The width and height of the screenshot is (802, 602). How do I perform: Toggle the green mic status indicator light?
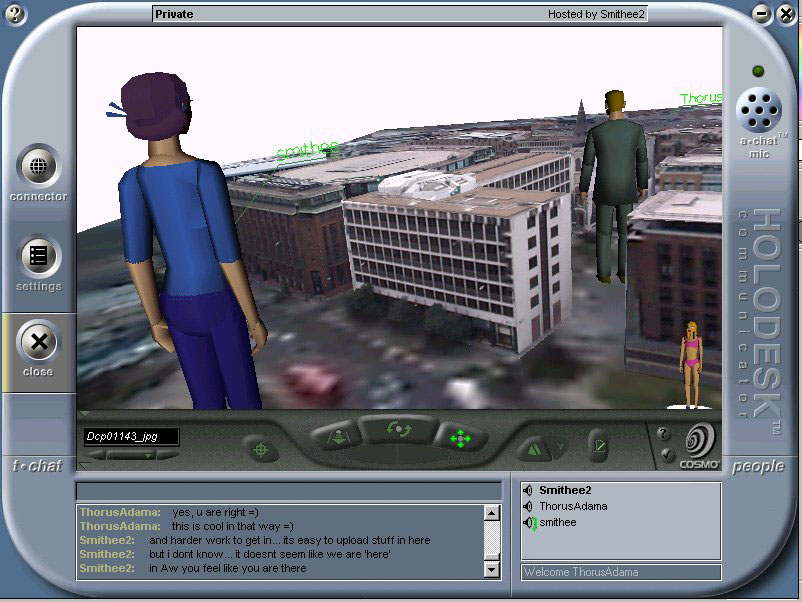759,71
